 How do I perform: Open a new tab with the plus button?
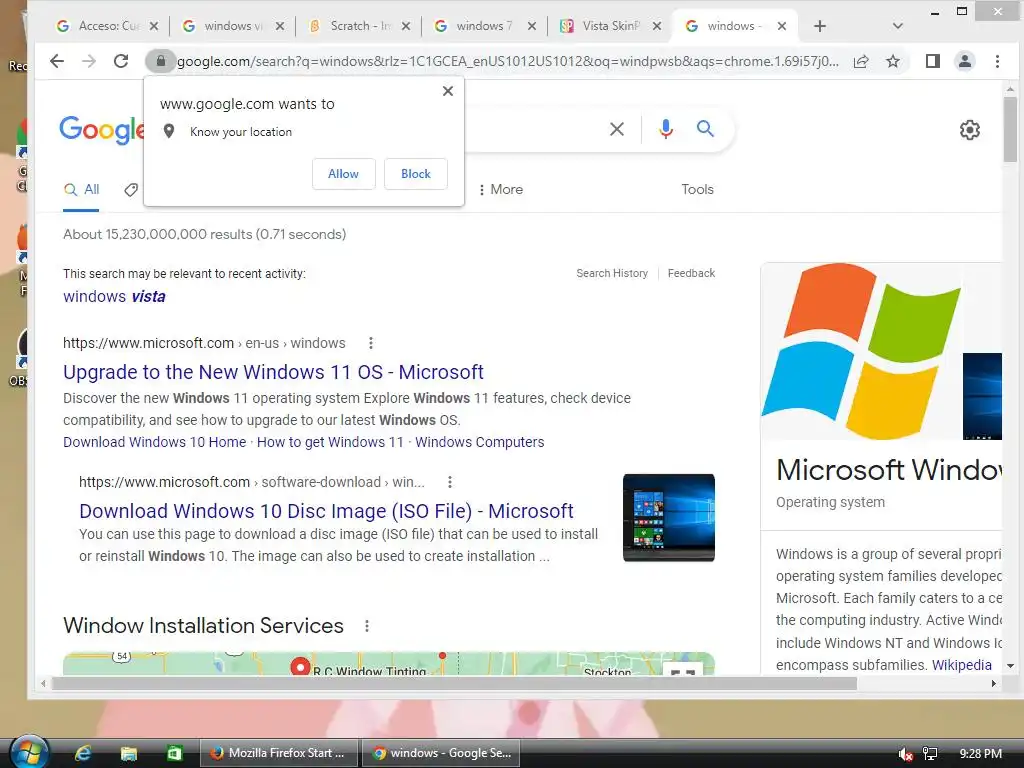tap(820, 26)
